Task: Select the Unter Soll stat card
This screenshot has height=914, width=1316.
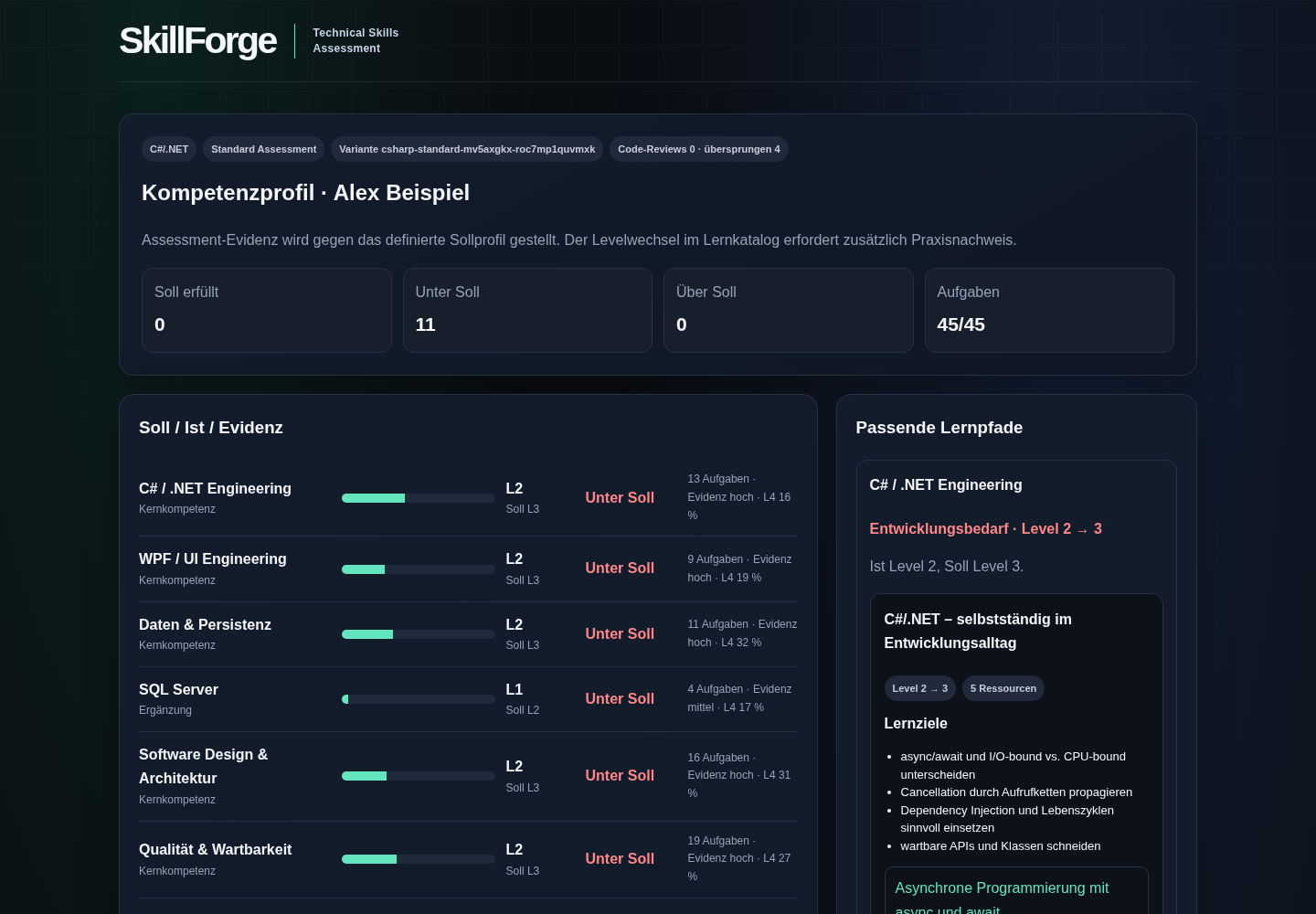Action: 527,310
